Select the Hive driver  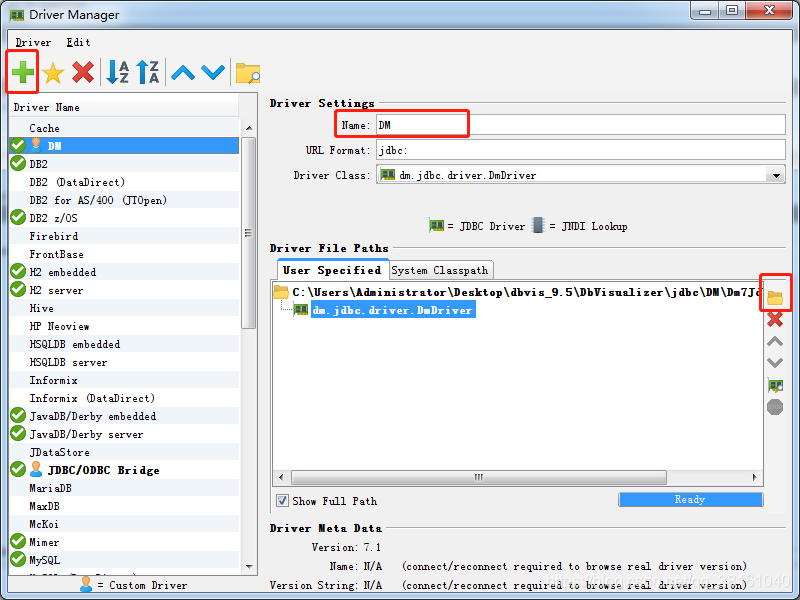[x=124, y=308]
